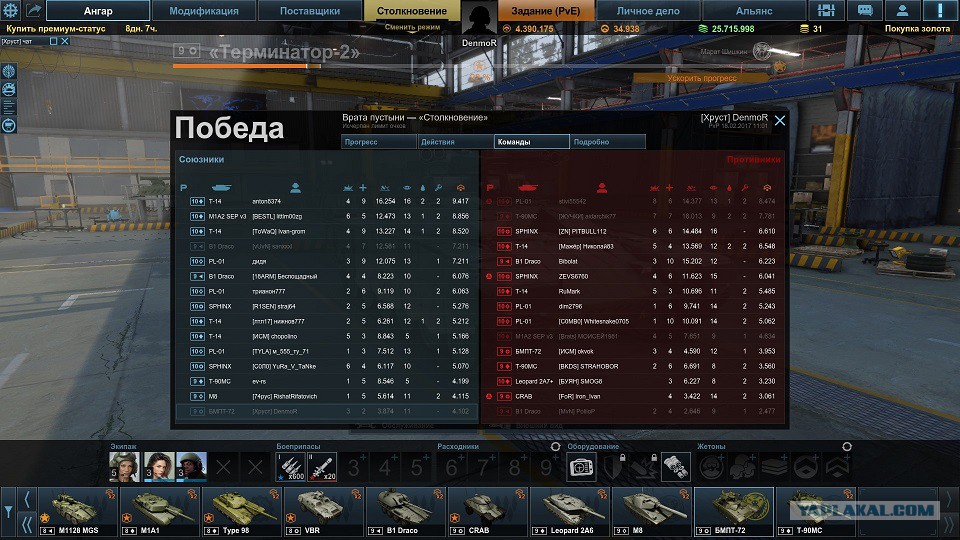
Task: Toggle the chat window popout square
Action: coord(53,41)
